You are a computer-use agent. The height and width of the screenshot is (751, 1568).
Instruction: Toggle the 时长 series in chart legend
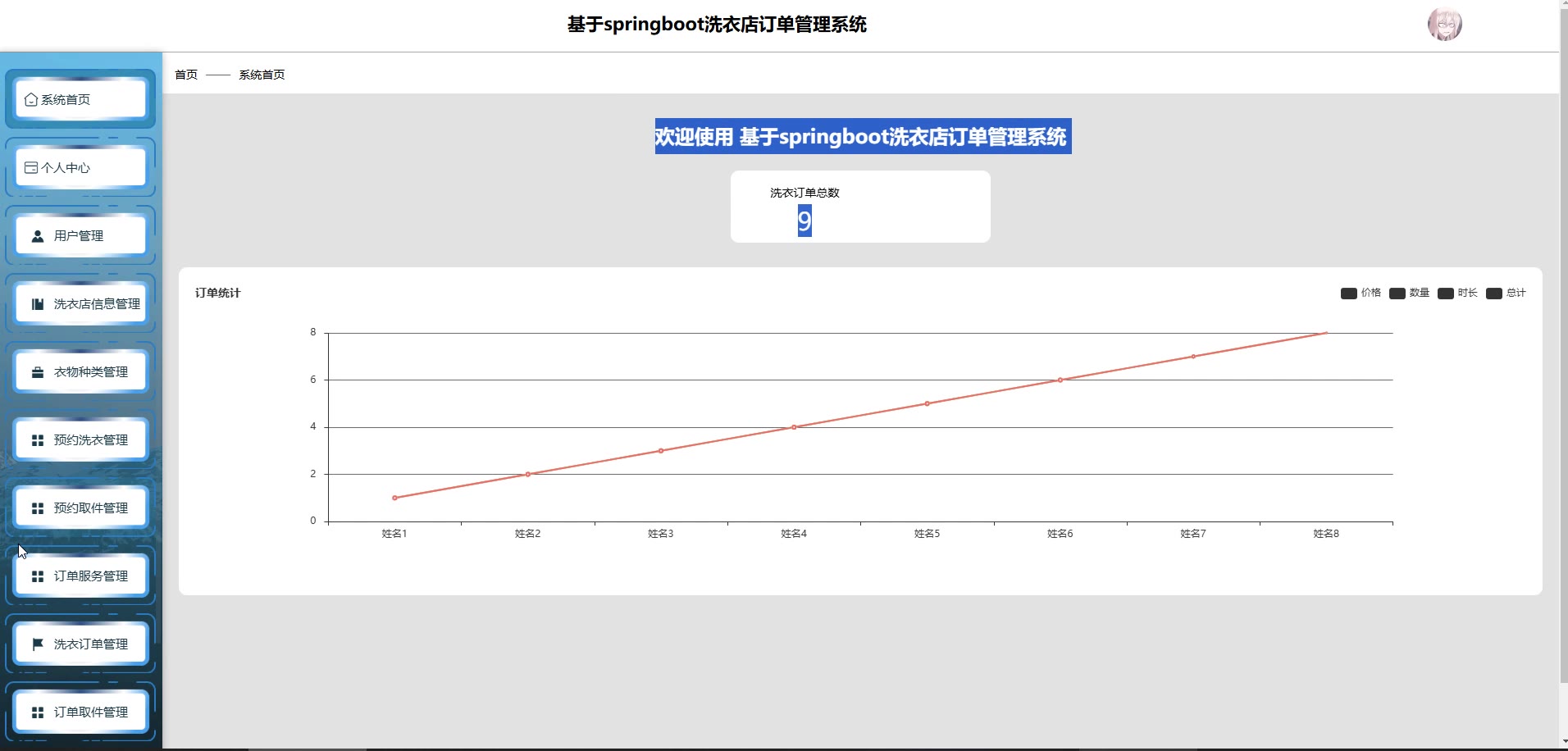[x=1457, y=293]
